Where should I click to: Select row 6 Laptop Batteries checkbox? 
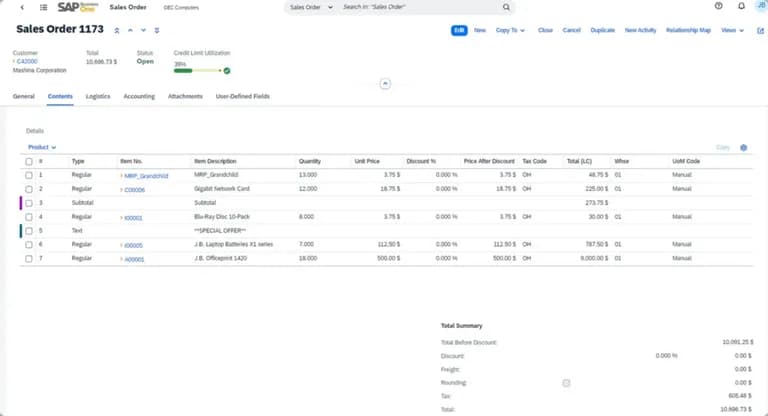tap(29, 245)
